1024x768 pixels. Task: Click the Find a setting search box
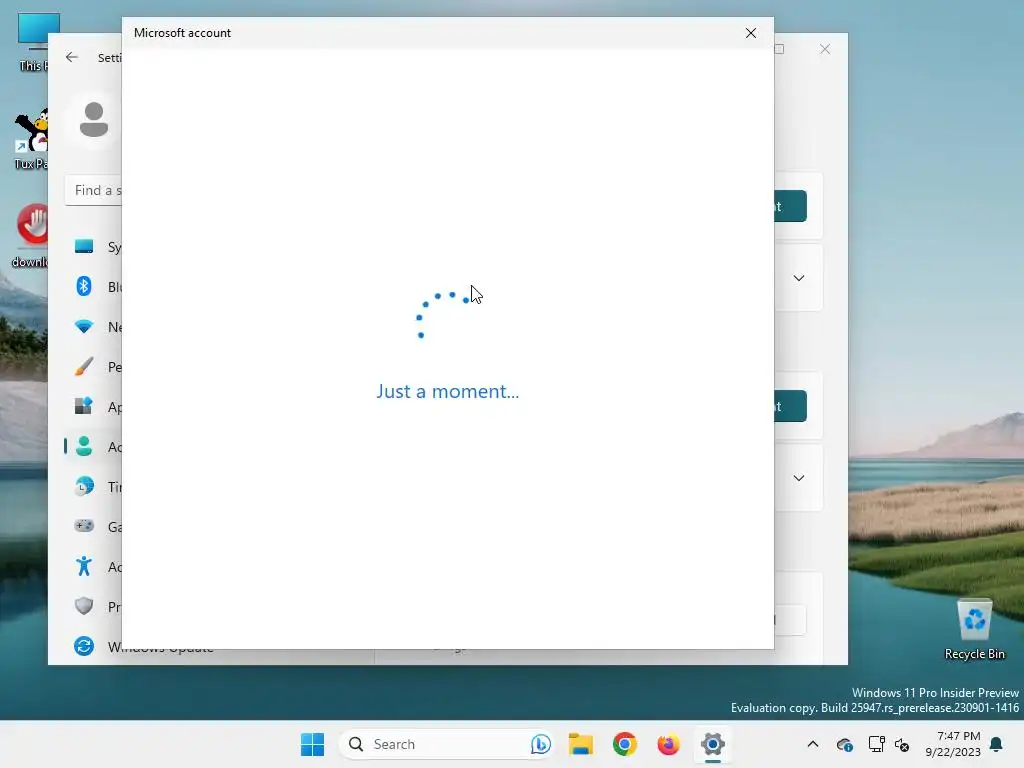93,191
